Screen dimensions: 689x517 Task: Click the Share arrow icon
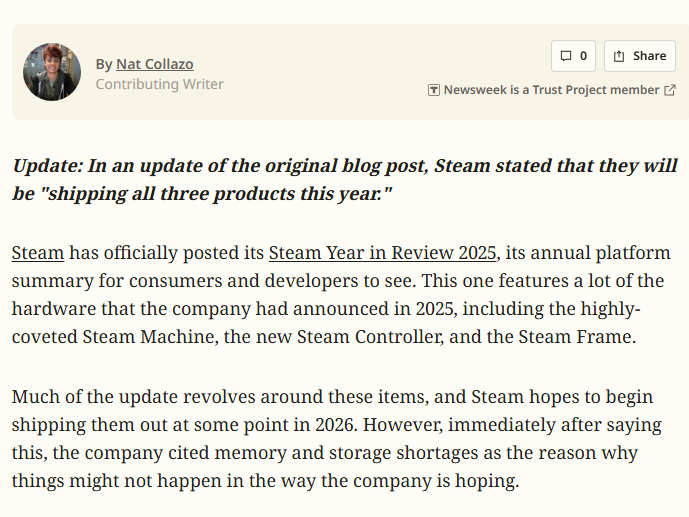pos(619,56)
